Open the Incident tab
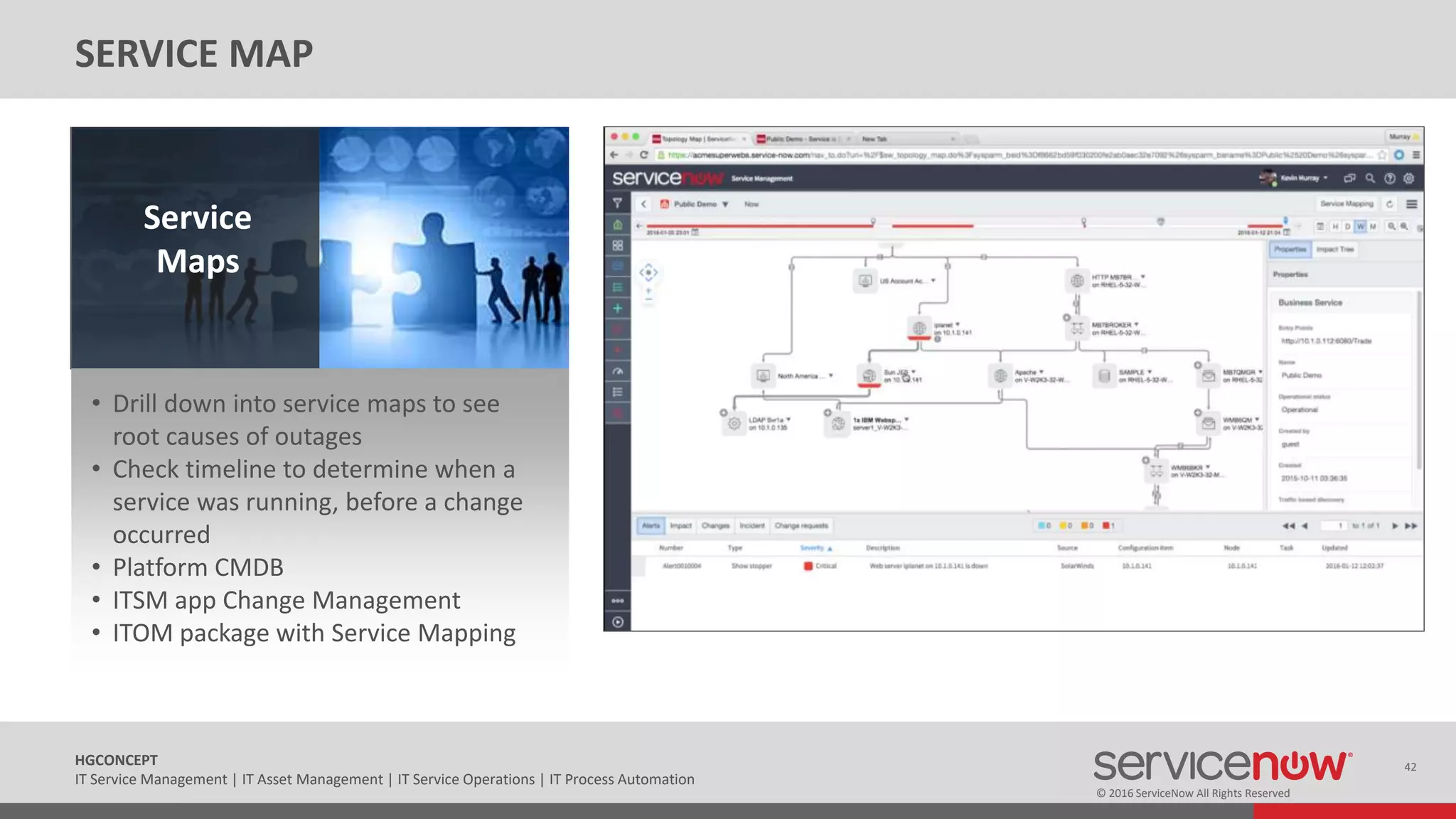This screenshot has width=1456, height=819. [751, 525]
